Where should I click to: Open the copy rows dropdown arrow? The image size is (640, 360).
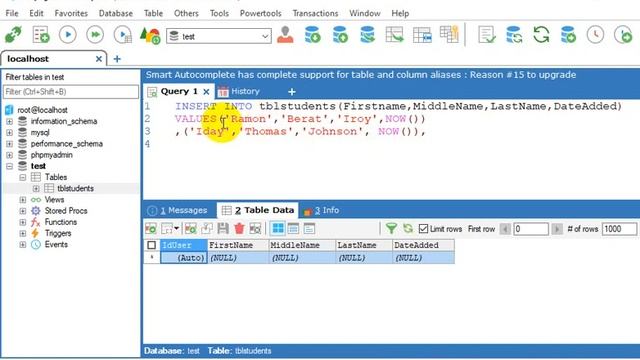(x=176, y=229)
